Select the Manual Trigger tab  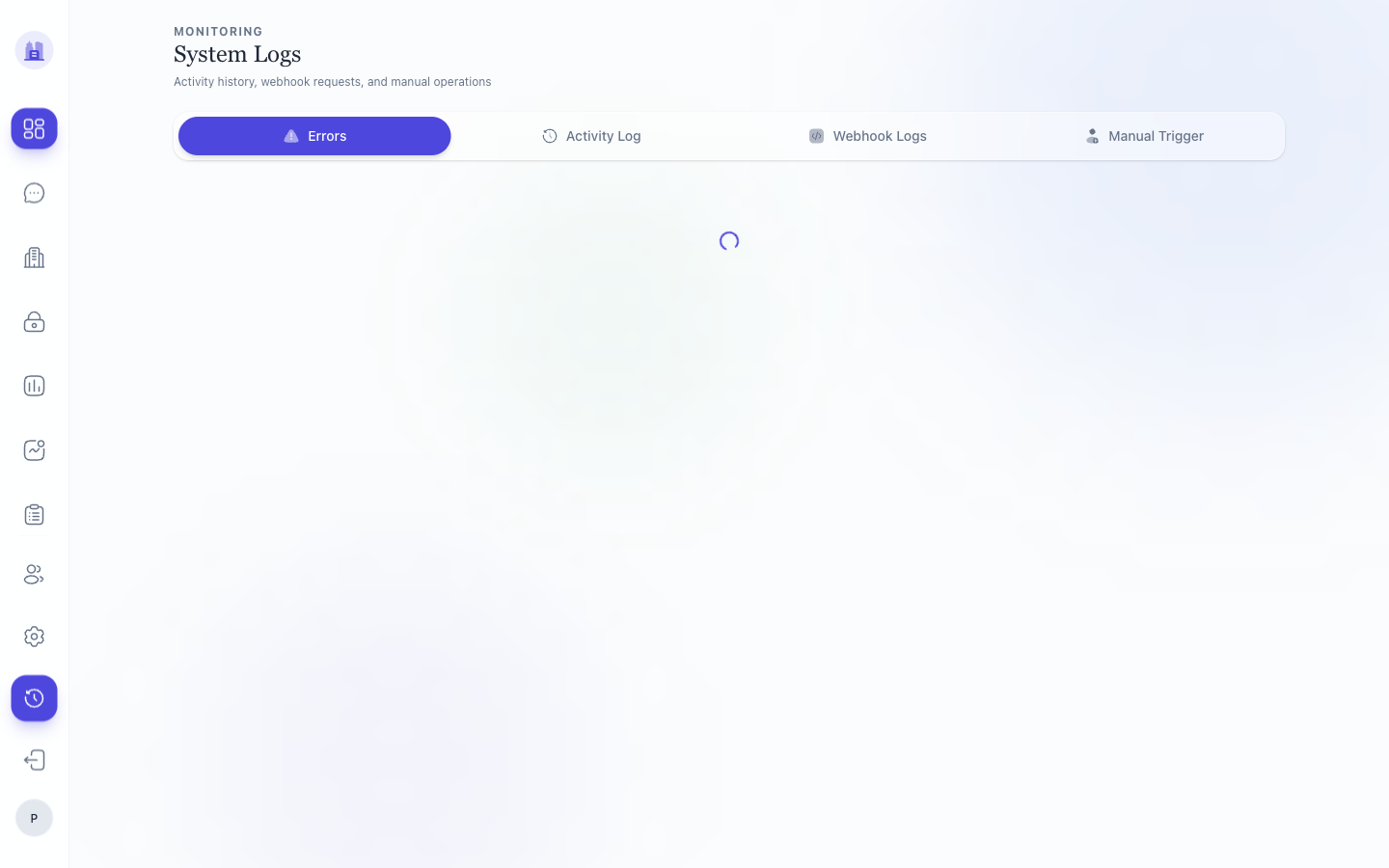(x=1144, y=136)
